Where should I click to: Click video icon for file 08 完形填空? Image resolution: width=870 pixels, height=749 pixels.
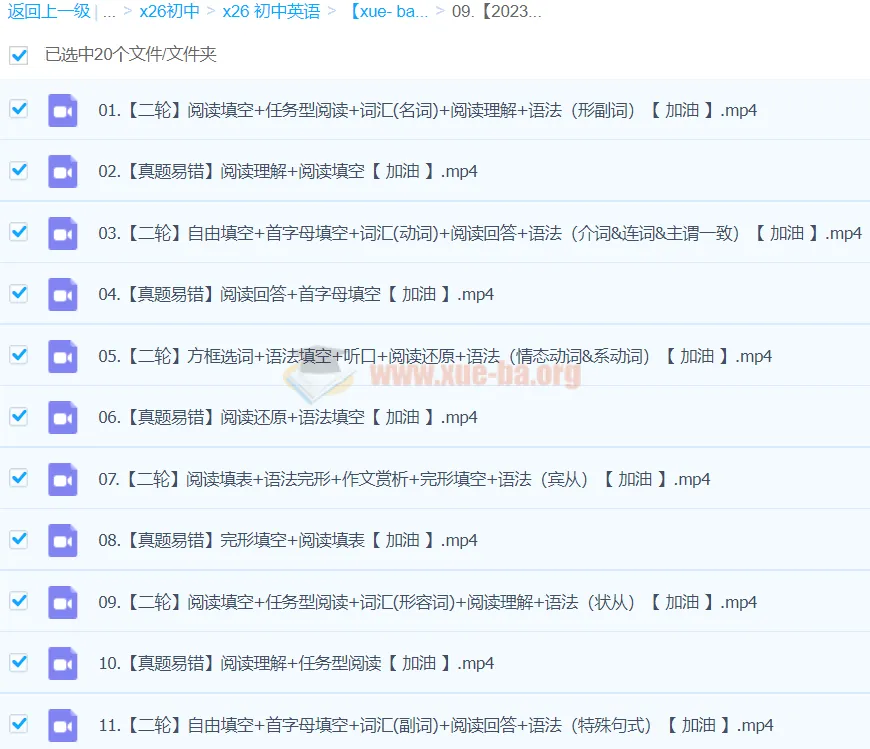62,540
